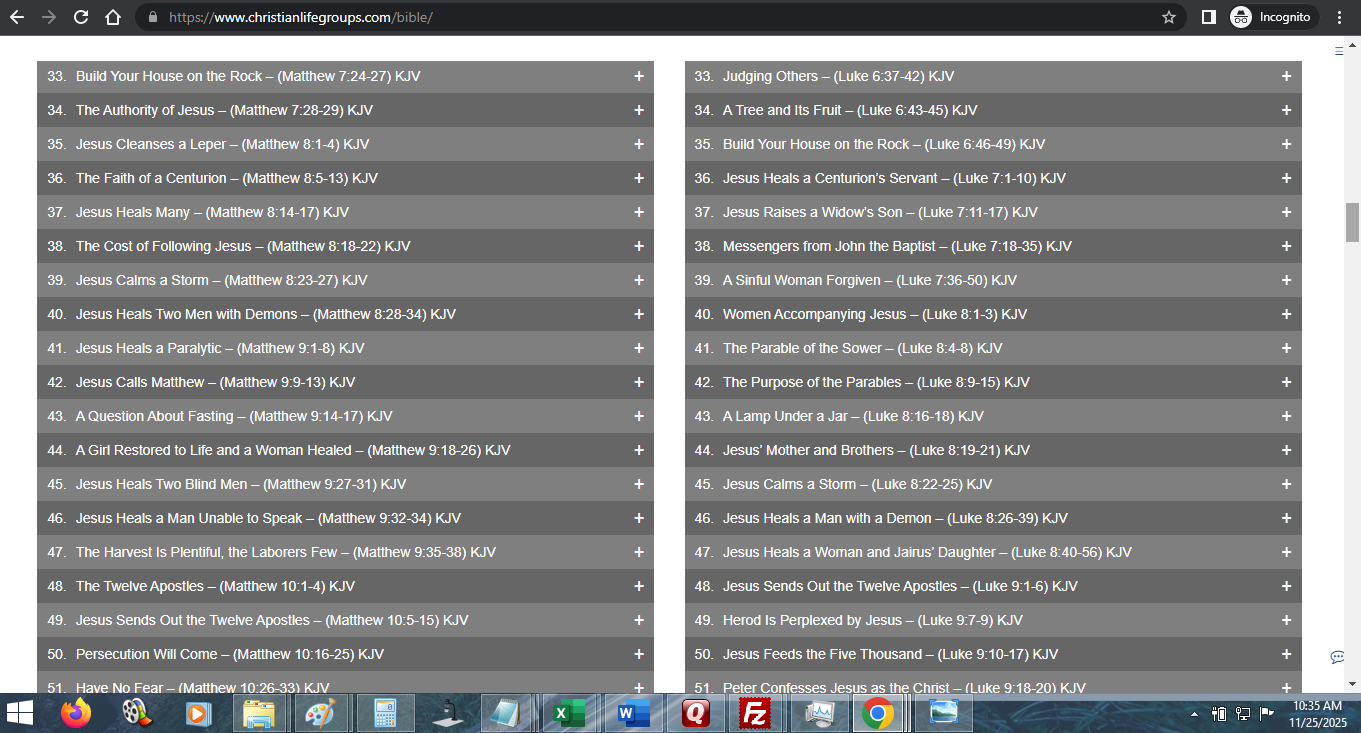The width and height of the screenshot is (1361, 733).
Task: Click the Incognito profile indicator
Action: point(1270,17)
